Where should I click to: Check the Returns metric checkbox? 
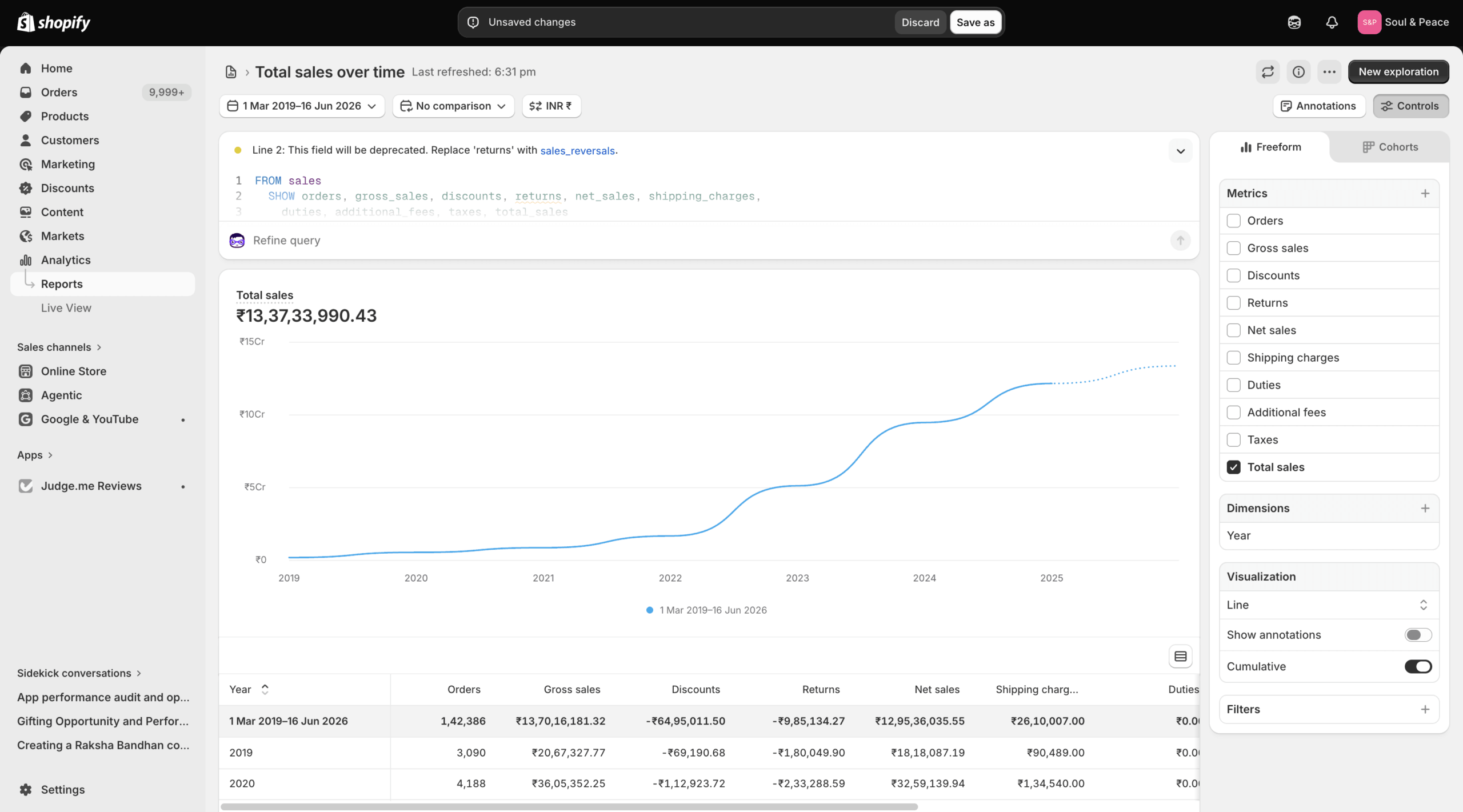tap(1234, 303)
